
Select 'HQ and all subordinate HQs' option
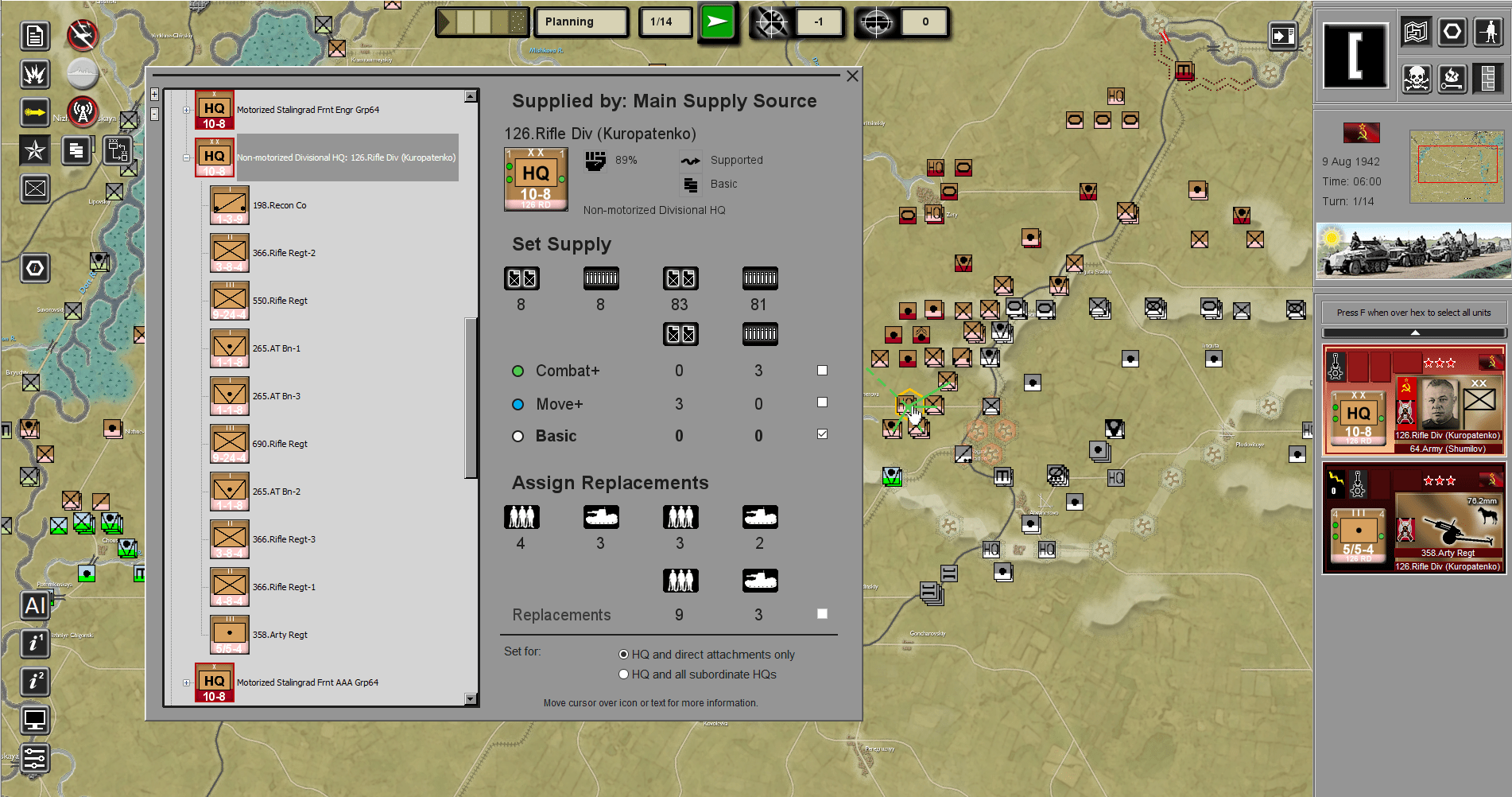[624, 675]
